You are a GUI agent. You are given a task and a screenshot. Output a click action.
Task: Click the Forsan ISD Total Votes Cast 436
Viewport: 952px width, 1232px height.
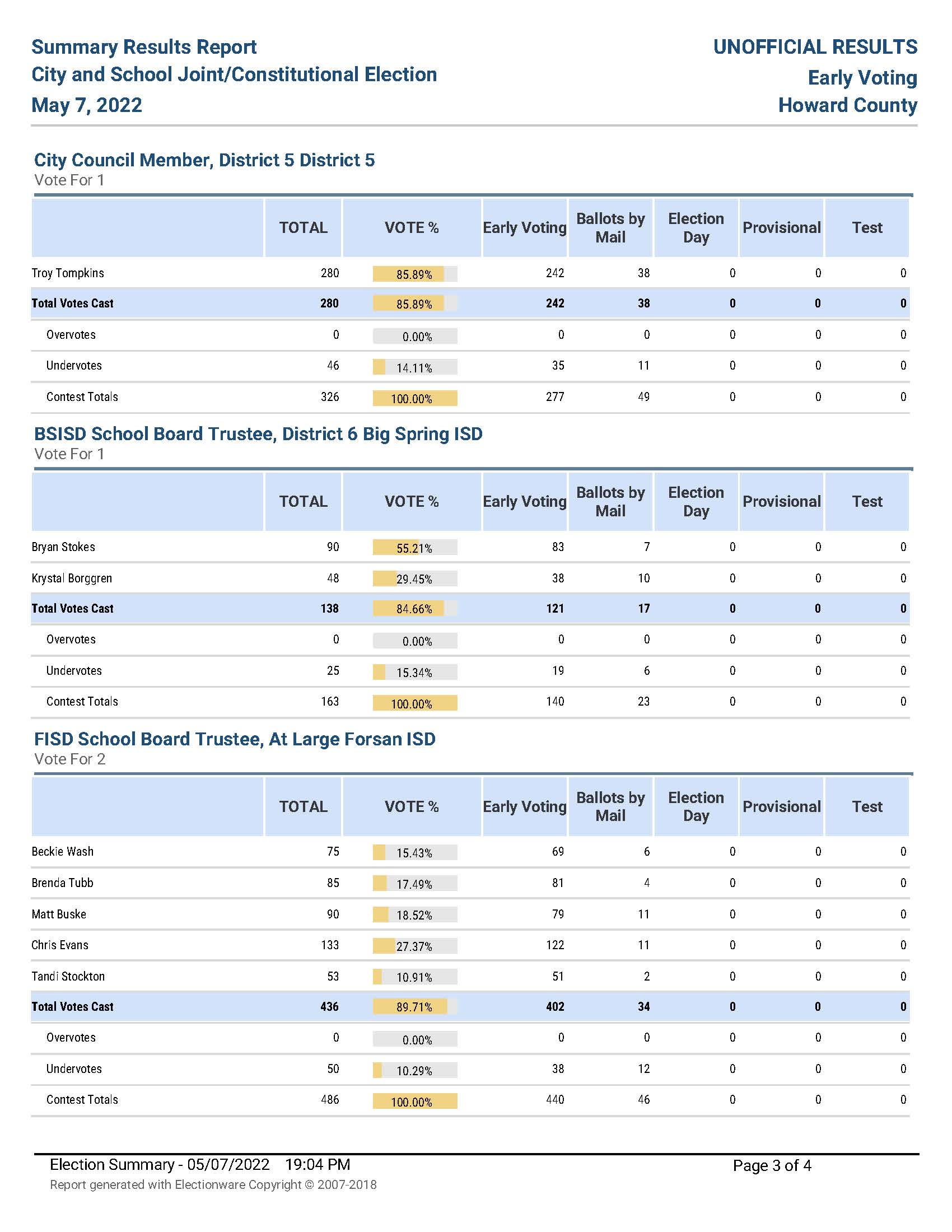(329, 1006)
